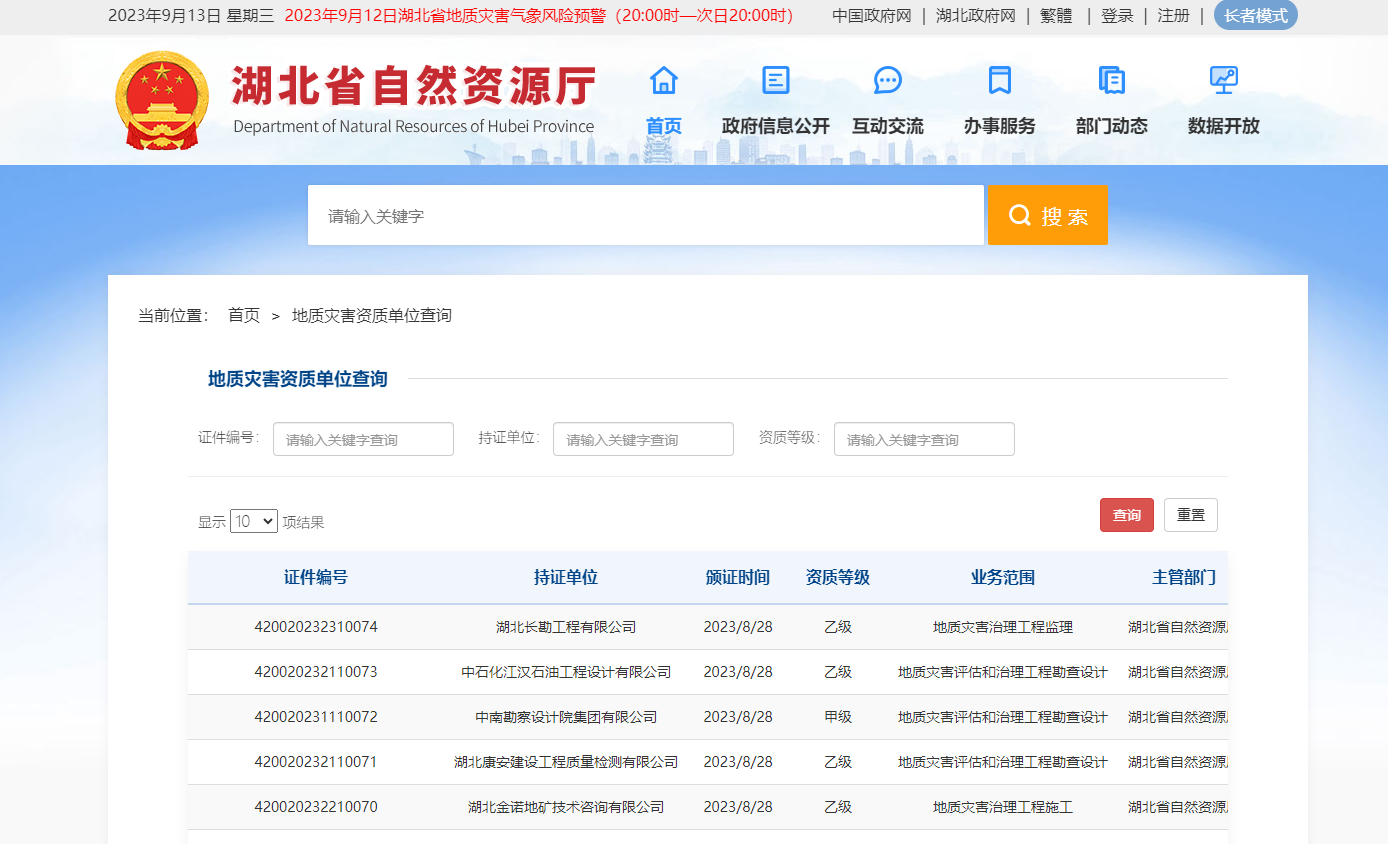The height and width of the screenshot is (844, 1388).
Task: Click the 部门动态 pages icon
Action: (x=1111, y=80)
